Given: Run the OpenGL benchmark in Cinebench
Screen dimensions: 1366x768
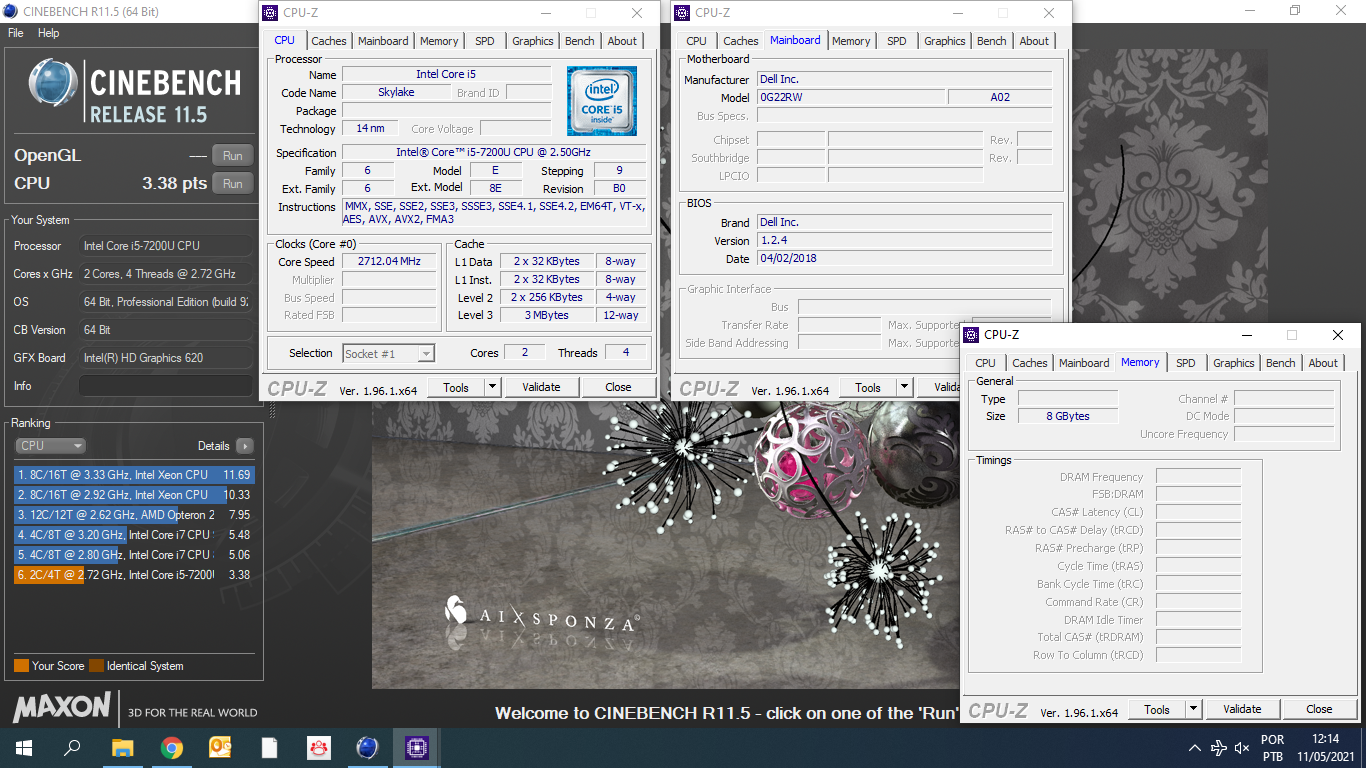Looking at the screenshot, I should (x=232, y=155).
